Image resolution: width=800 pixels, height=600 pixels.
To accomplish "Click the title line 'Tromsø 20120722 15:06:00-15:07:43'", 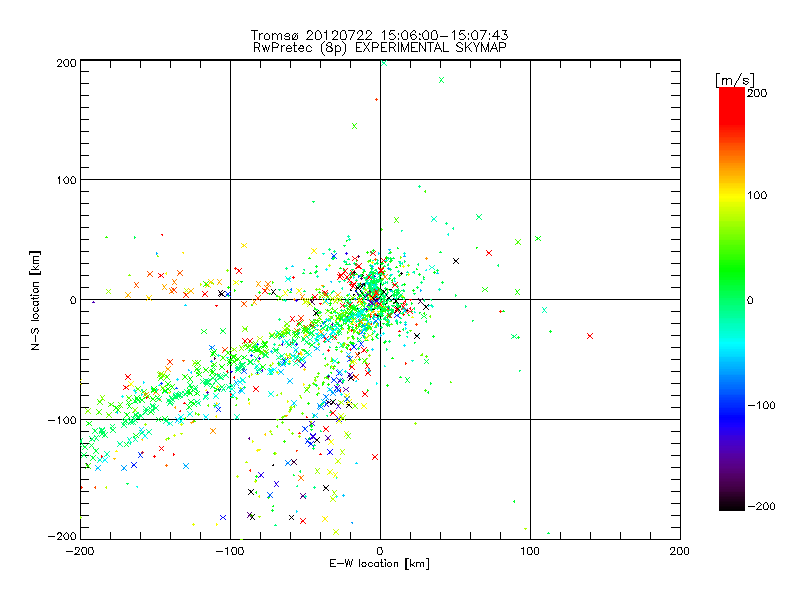I will coord(379,35).
